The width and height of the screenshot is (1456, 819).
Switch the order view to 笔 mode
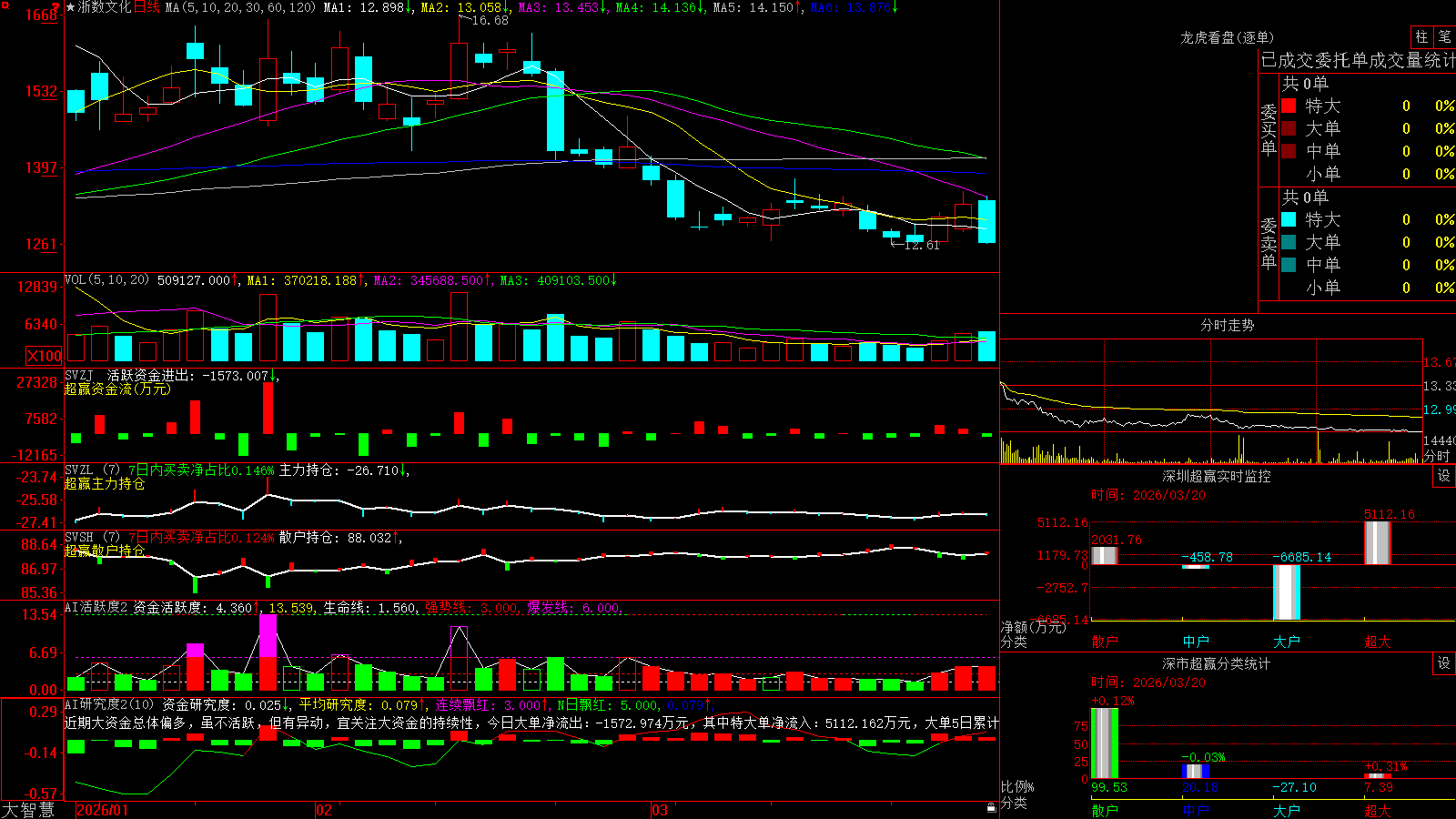click(1444, 36)
